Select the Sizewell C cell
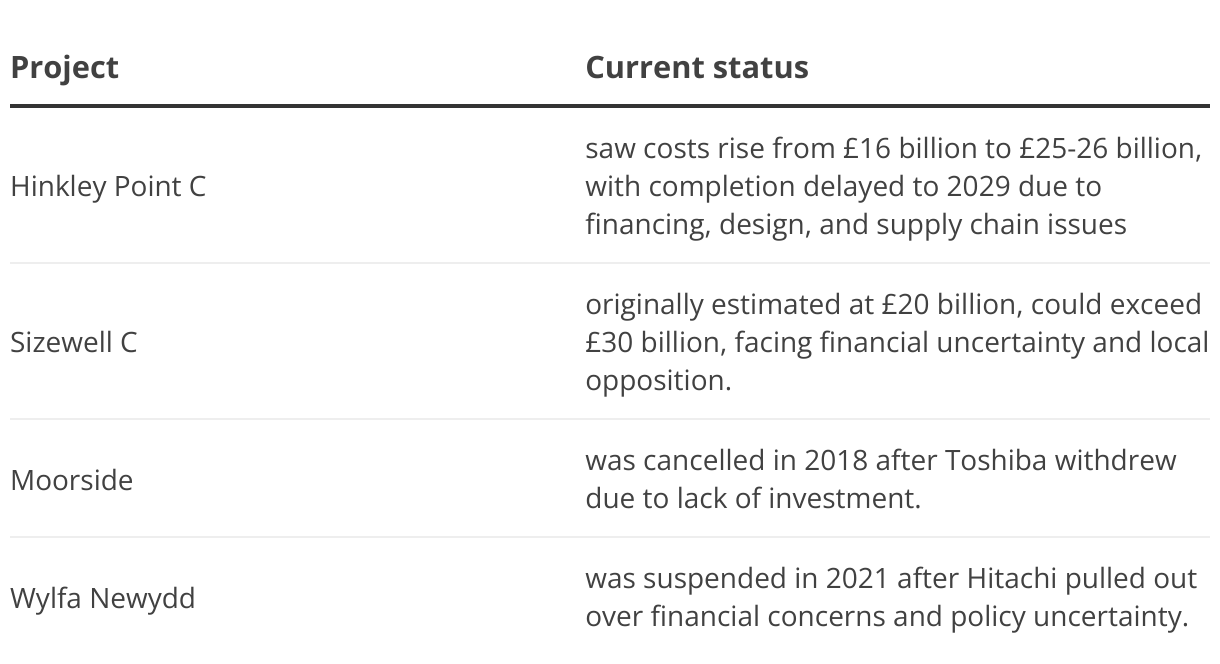This screenshot has width=1220, height=664. click(73, 342)
